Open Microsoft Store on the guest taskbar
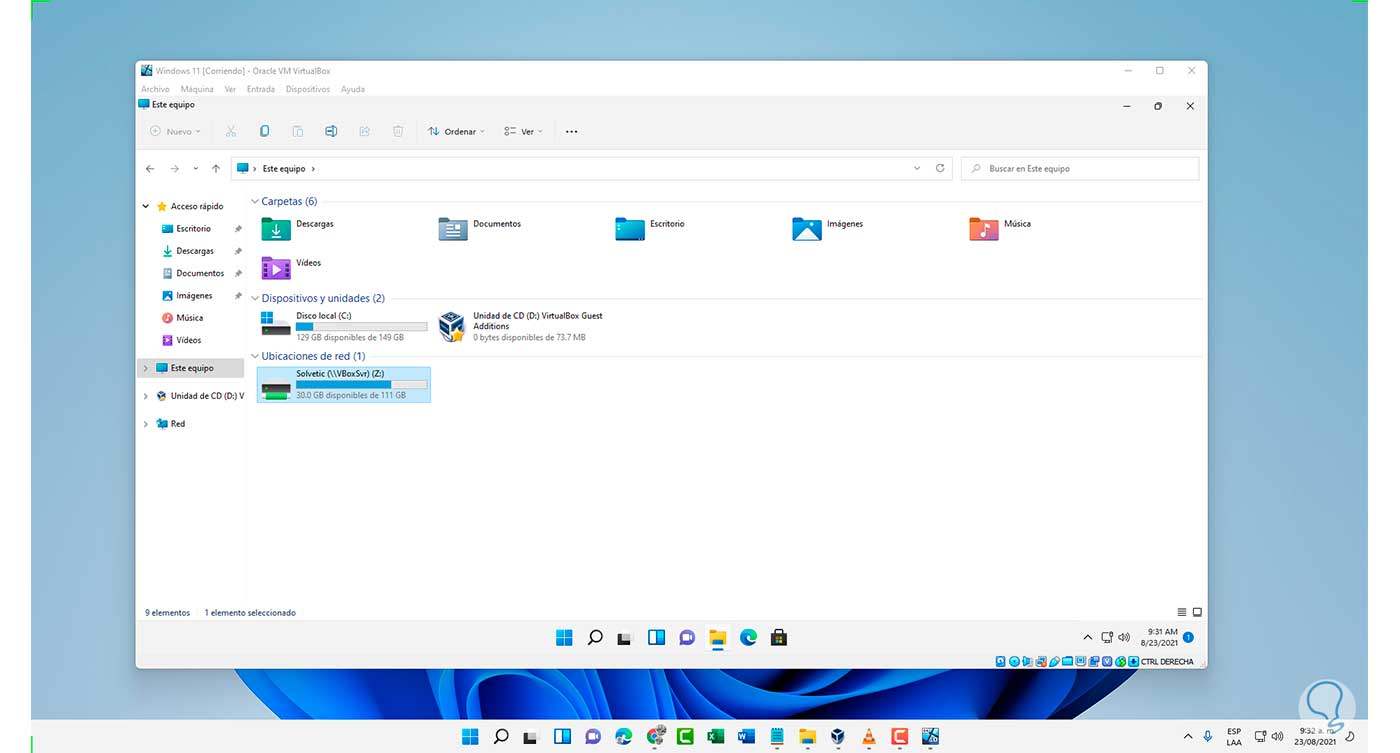Viewport: 1400px width, 753px height. [778, 637]
